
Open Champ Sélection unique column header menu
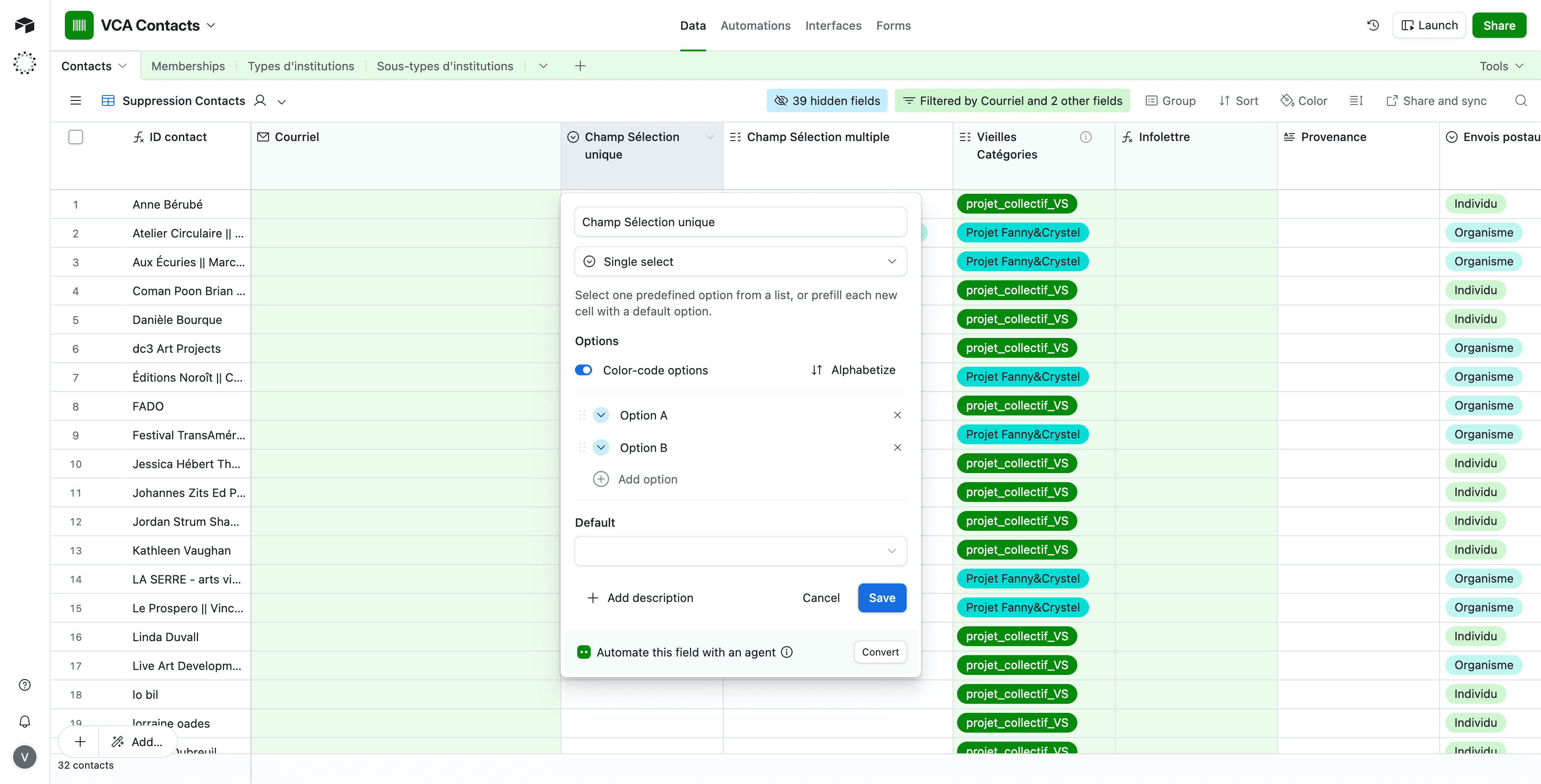click(710, 137)
